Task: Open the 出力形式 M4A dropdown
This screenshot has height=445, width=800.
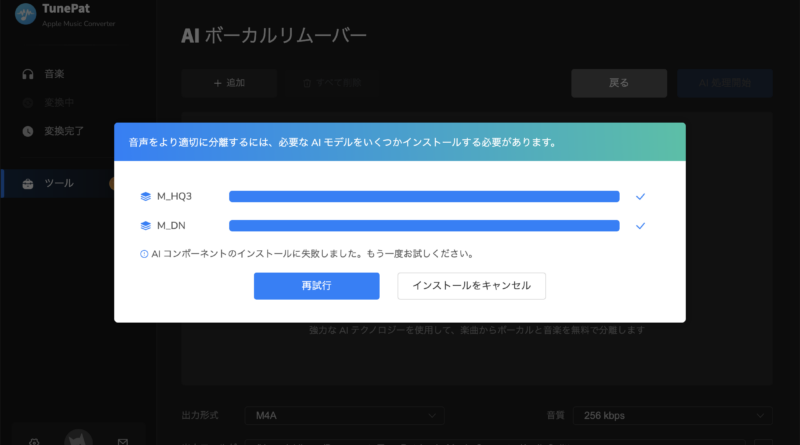Action: coord(345,415)
